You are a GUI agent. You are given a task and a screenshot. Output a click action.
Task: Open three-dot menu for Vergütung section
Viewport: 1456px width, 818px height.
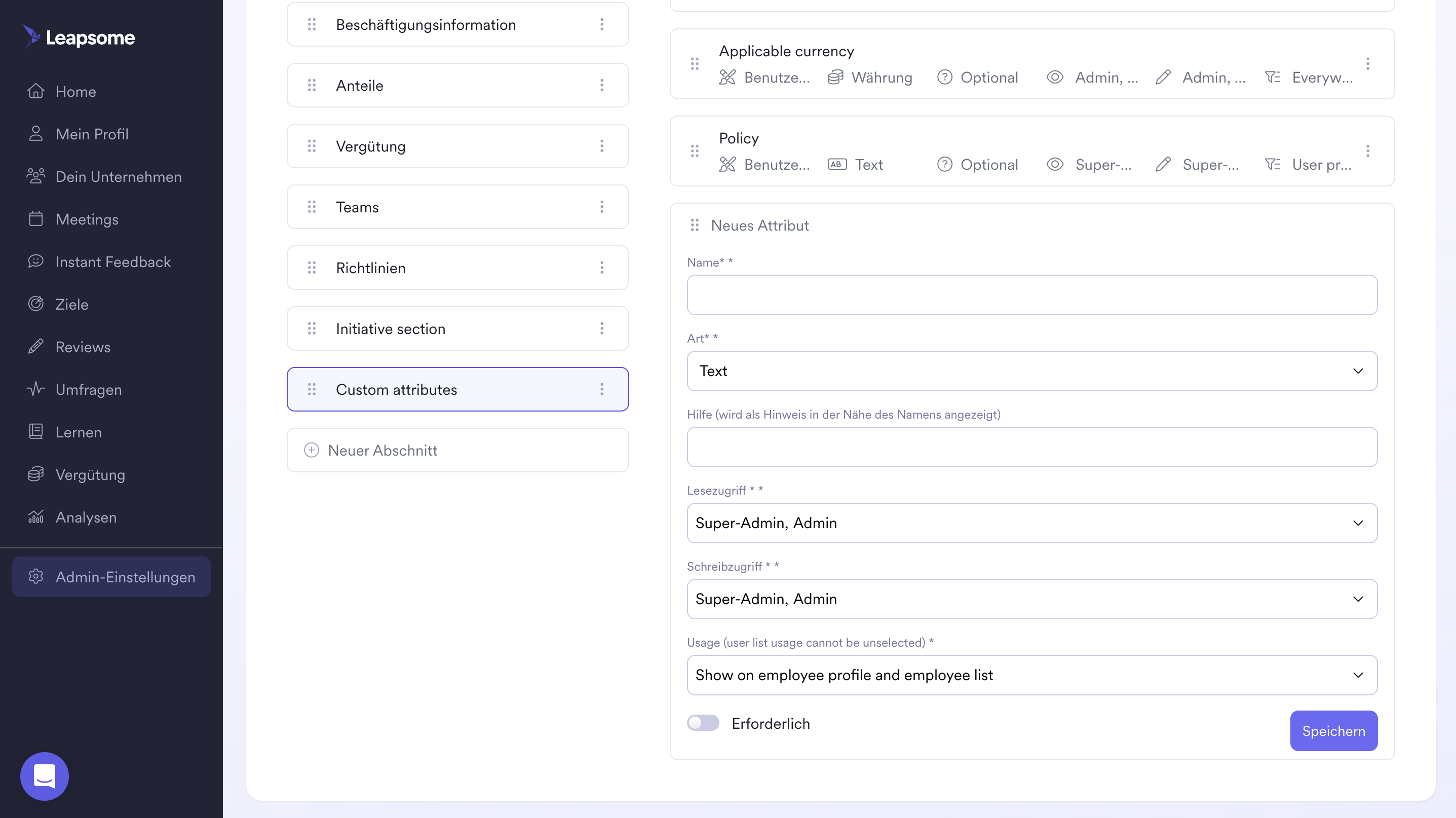pos(602,146)
